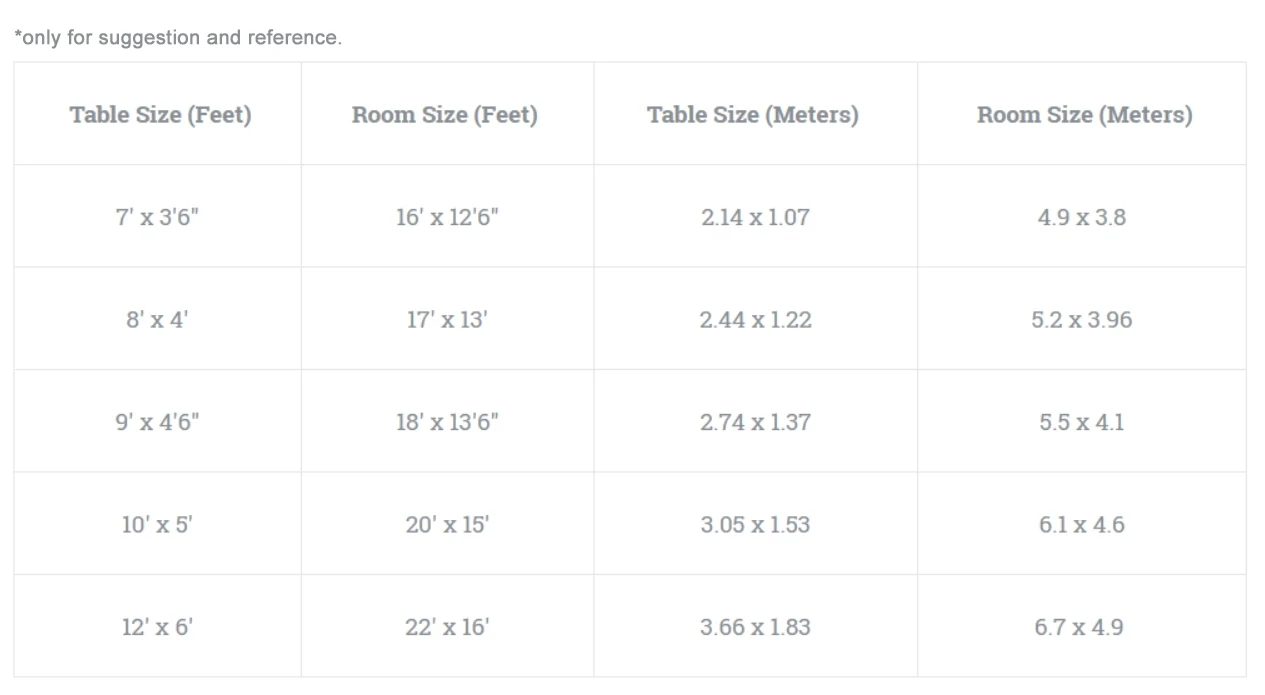Click the 5.5 x 4.1 room cell
The image size is (1265, 695).
pyautogui.click(x=1082, y=422)
